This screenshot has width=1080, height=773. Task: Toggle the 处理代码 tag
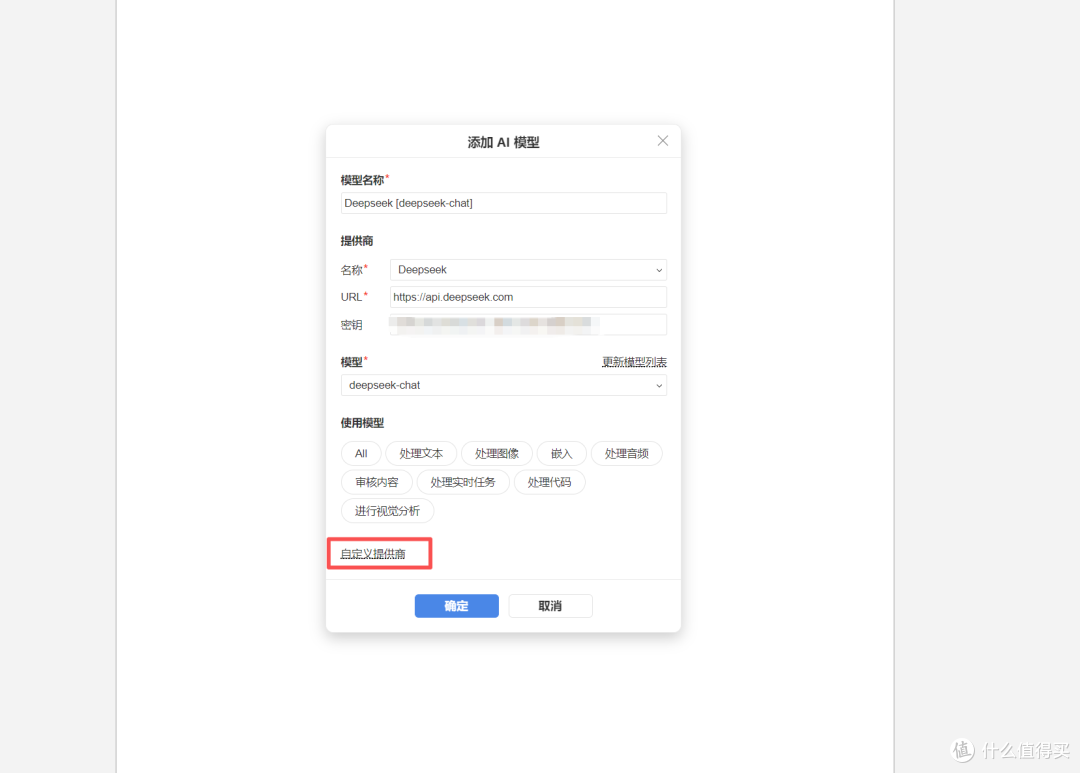click(x=550, y=482)
